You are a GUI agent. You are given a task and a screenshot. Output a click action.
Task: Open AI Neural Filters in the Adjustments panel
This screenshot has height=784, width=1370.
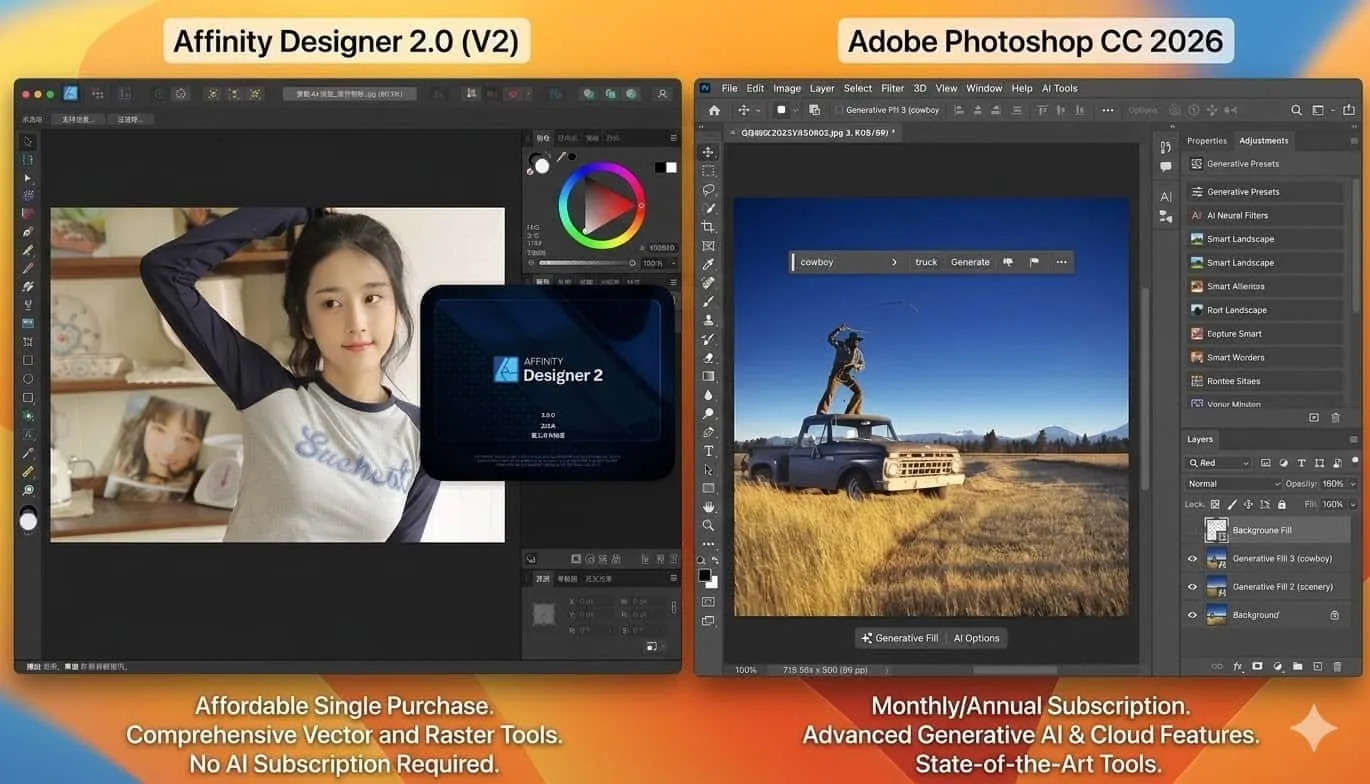pos(1237,214)
